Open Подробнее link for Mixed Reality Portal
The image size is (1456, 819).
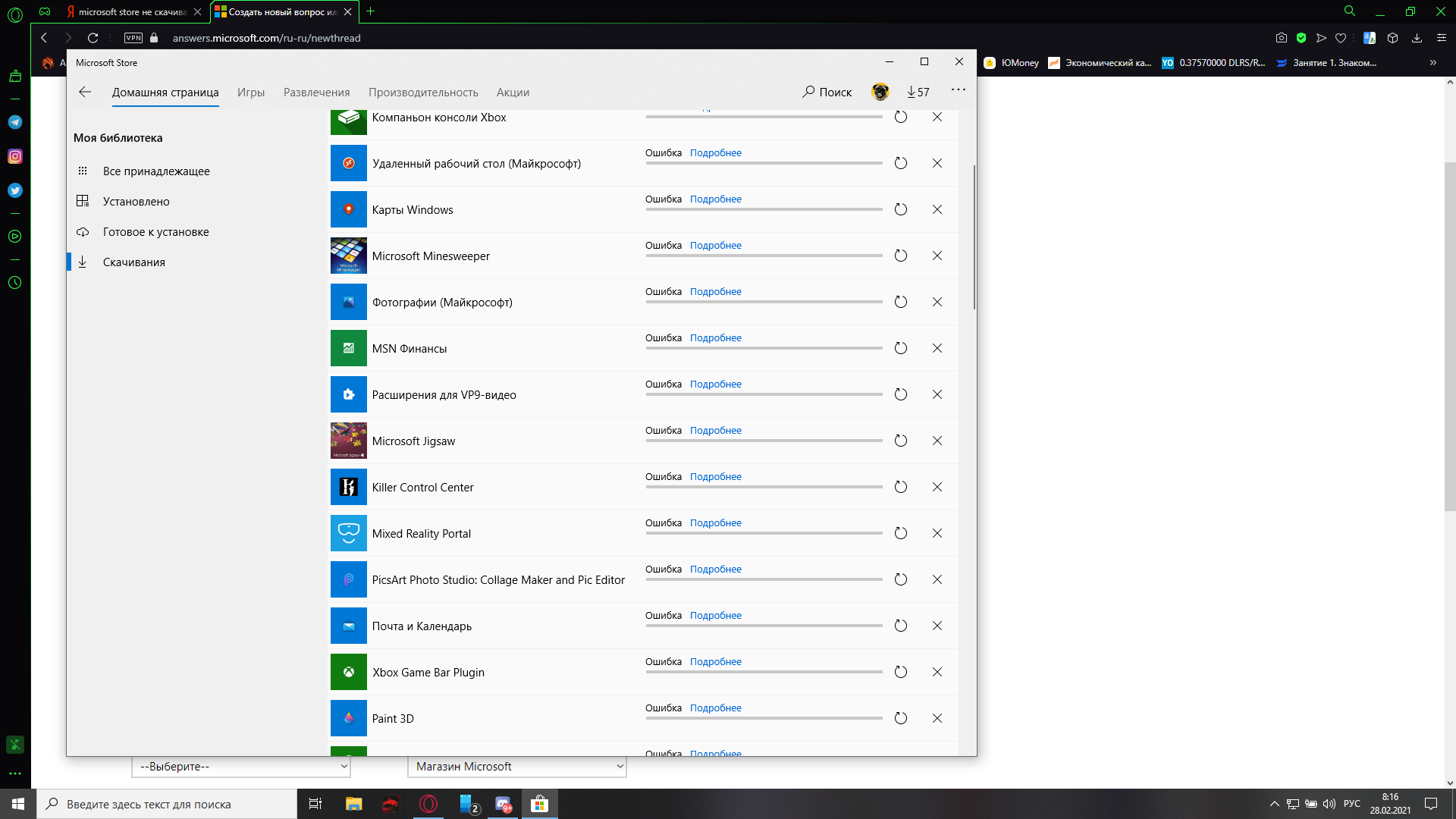pyautogui.click(x=716, y=523)
